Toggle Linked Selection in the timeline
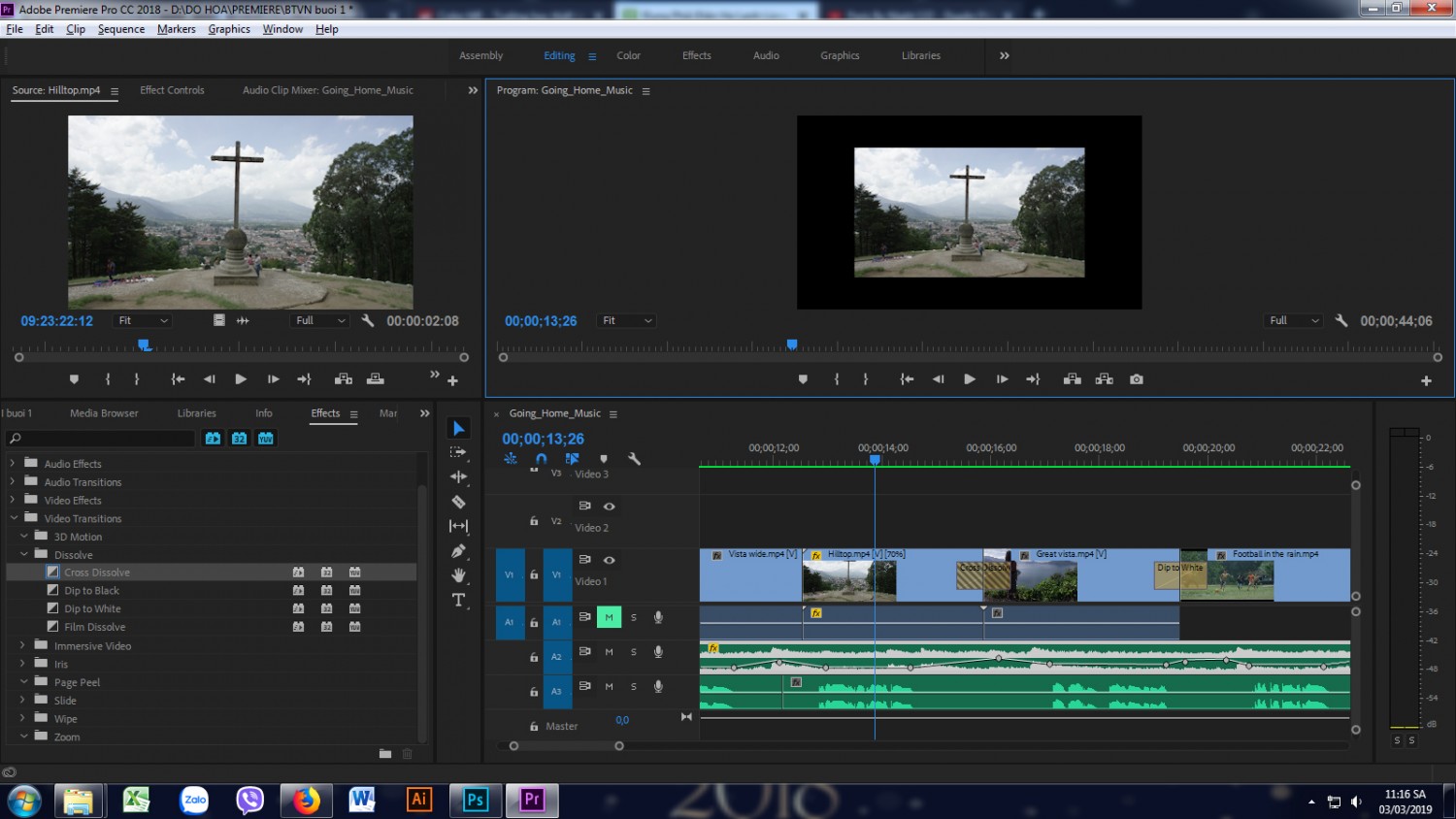Viewport: 1456px width, 819px height. [x=572, y=459]
